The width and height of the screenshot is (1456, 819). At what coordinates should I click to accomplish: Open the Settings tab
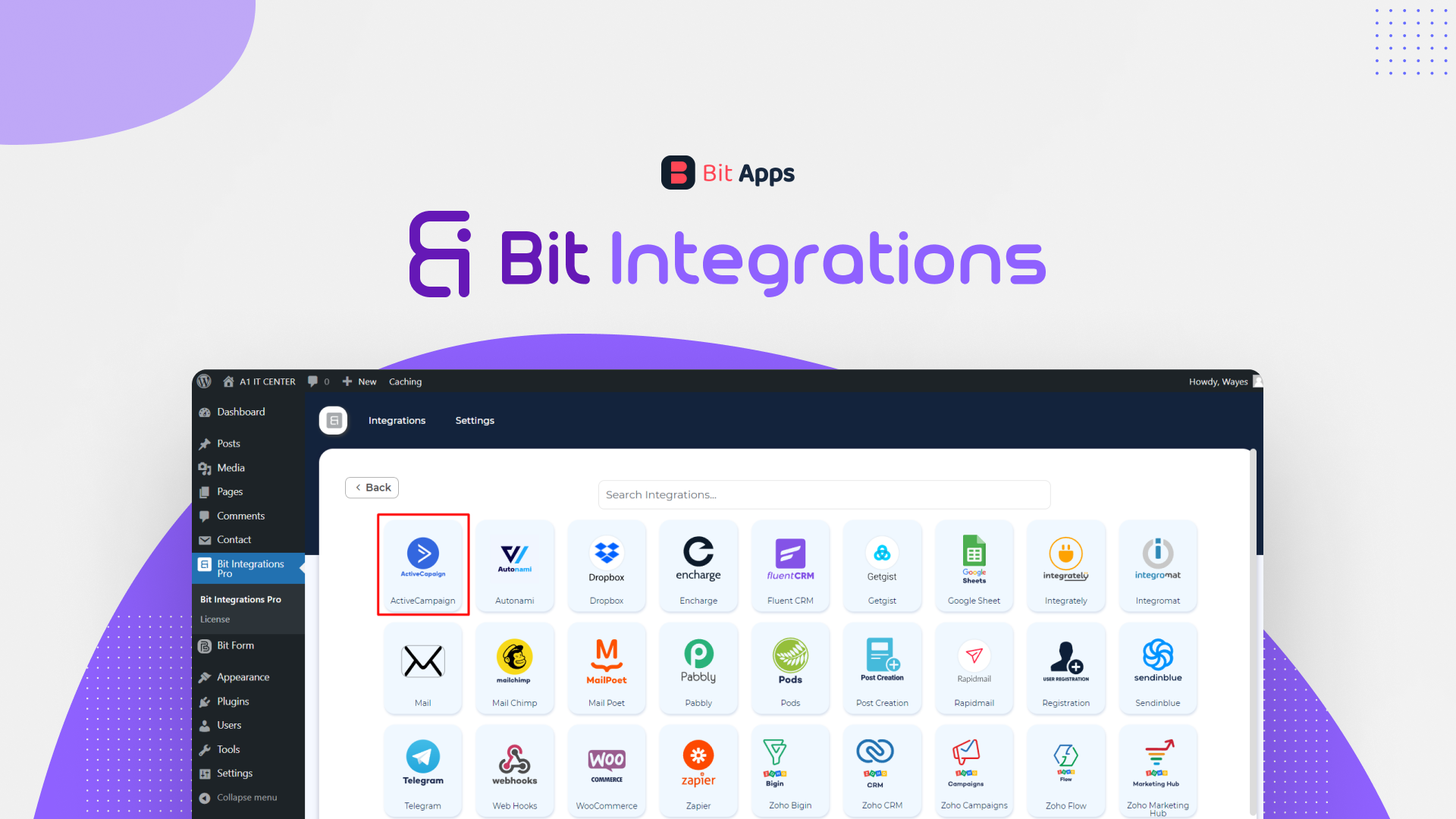coord(475,420)
